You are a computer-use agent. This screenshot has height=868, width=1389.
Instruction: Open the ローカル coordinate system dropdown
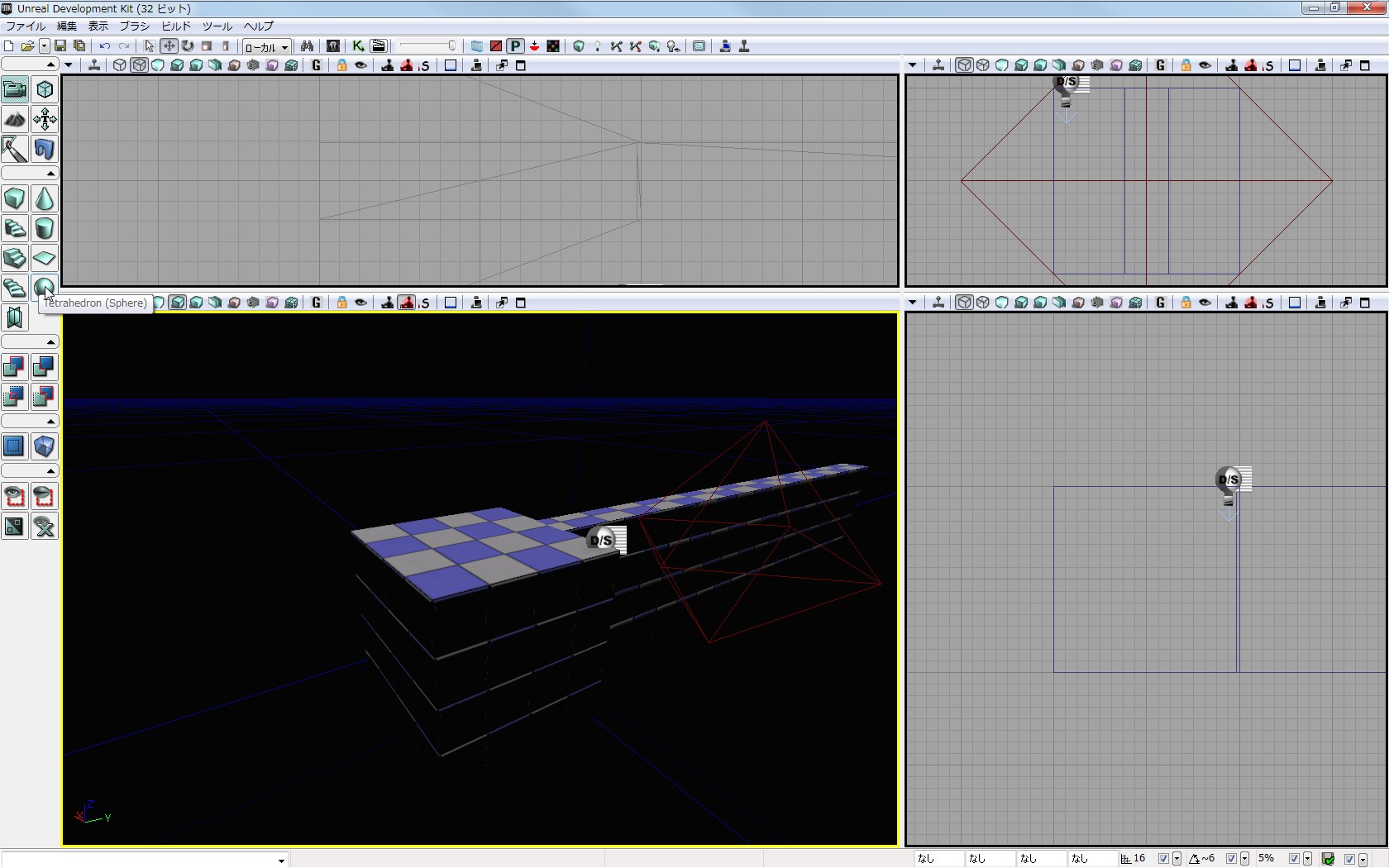(266, 47)
